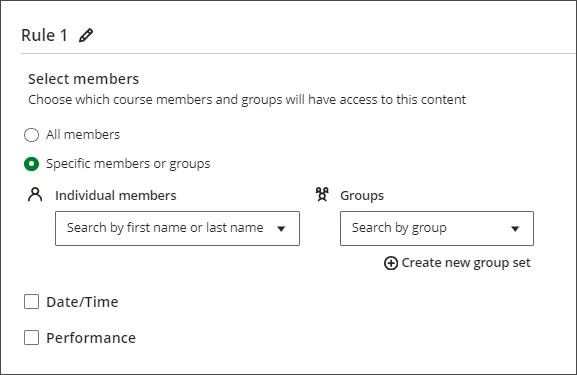Image resolution: width=577 pixels, height=375 pixels.
Task: Click the Groups label text
Action: (362, 195)
